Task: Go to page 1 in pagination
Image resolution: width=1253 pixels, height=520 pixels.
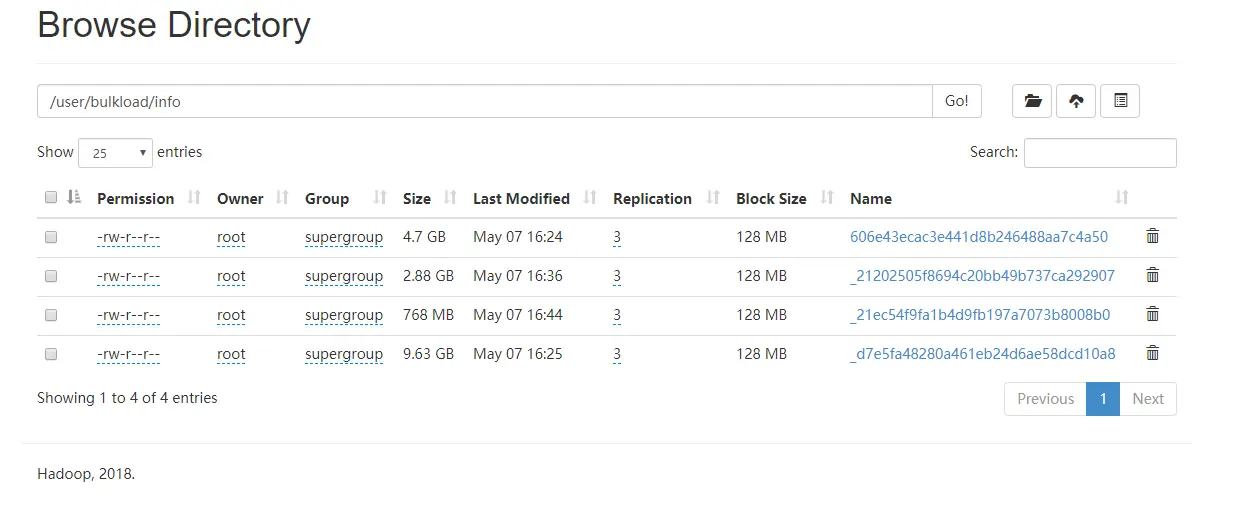Action: pyautogui.click(x=1102, y=399)
